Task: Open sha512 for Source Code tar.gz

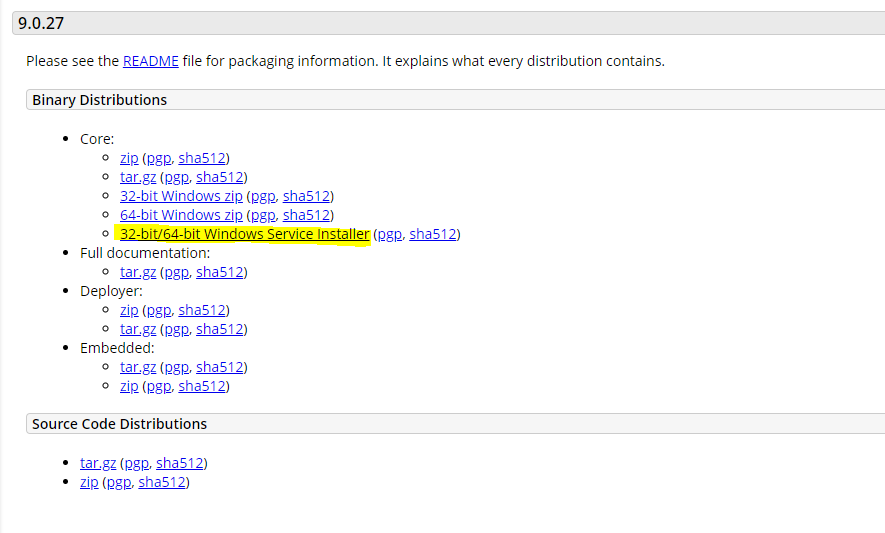Action: tap(179, 463)
